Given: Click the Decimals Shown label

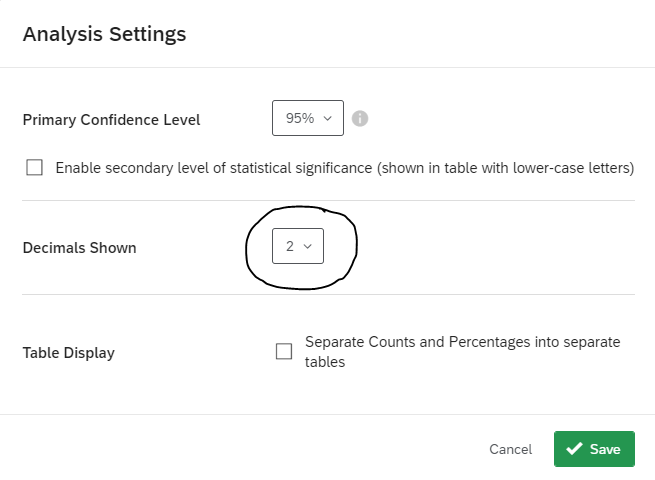Looking at the screenshot, I should (x=80, y=248).
